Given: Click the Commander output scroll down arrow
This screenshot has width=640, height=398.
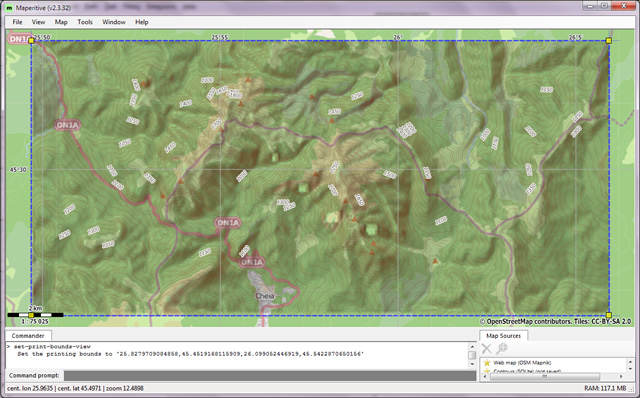Looking at the screenshot, I should pyautogui.click(x=472, y=364).
